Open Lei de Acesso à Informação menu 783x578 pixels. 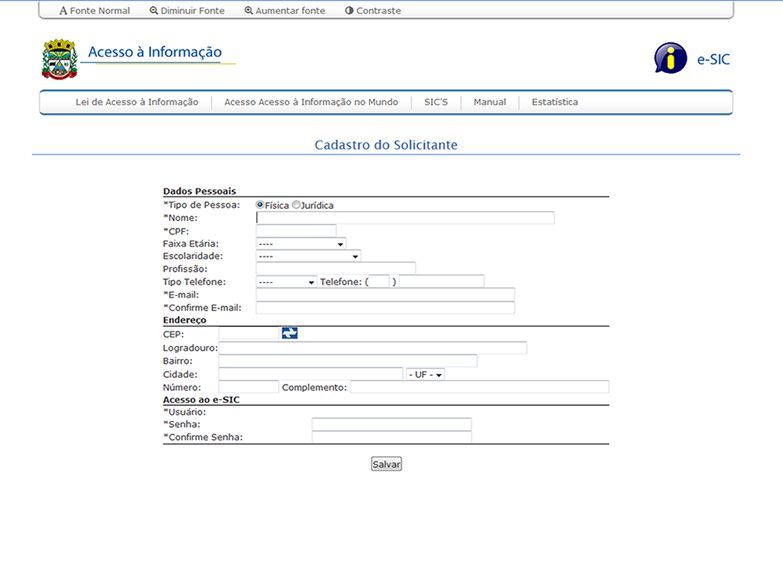[x=137, y=102]
